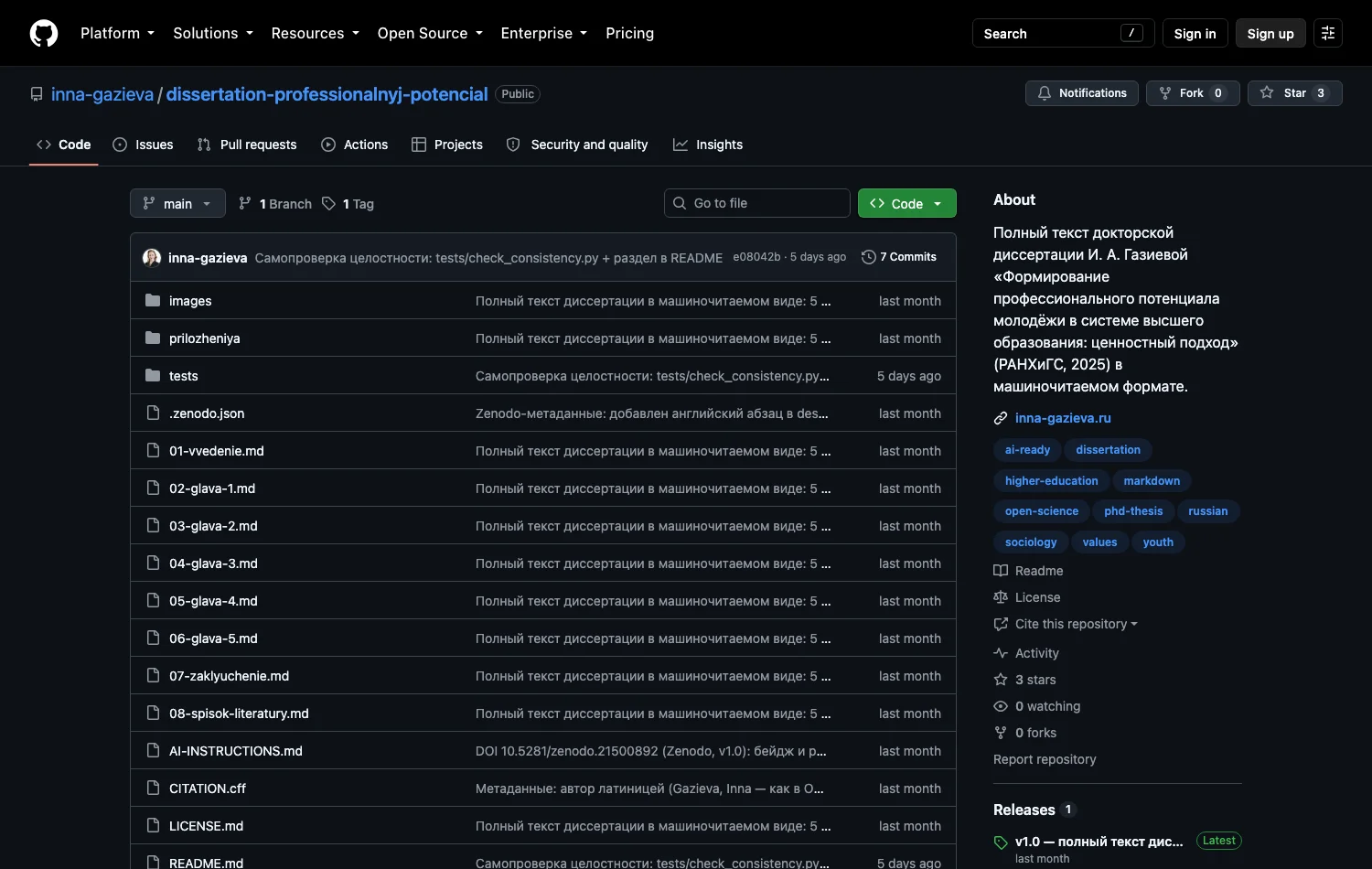Open the Pull requests tab

[x=247, y=145]
